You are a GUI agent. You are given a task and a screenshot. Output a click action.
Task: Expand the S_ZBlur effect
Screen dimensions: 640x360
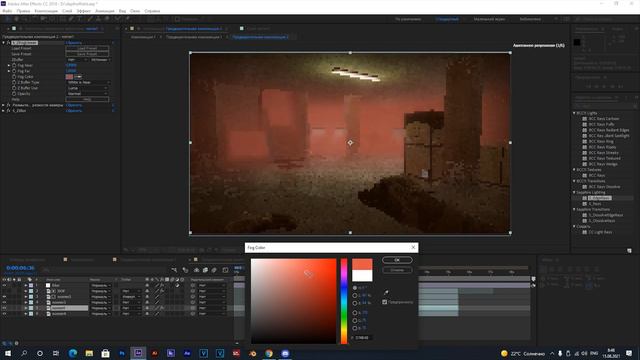pyautogui.click(x=3, y=111)
